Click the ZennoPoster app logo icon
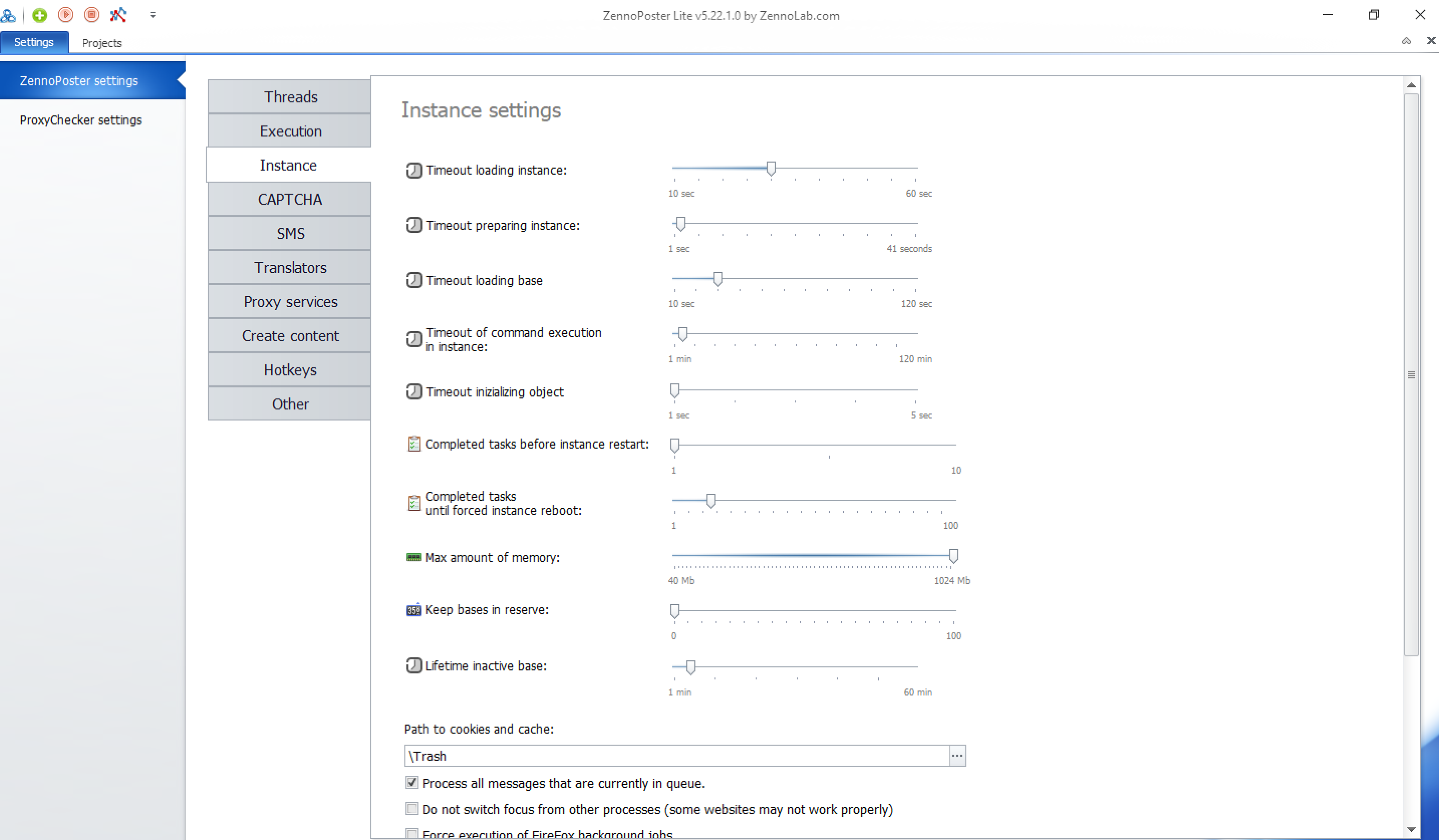1439x840 pixels. 8,16
